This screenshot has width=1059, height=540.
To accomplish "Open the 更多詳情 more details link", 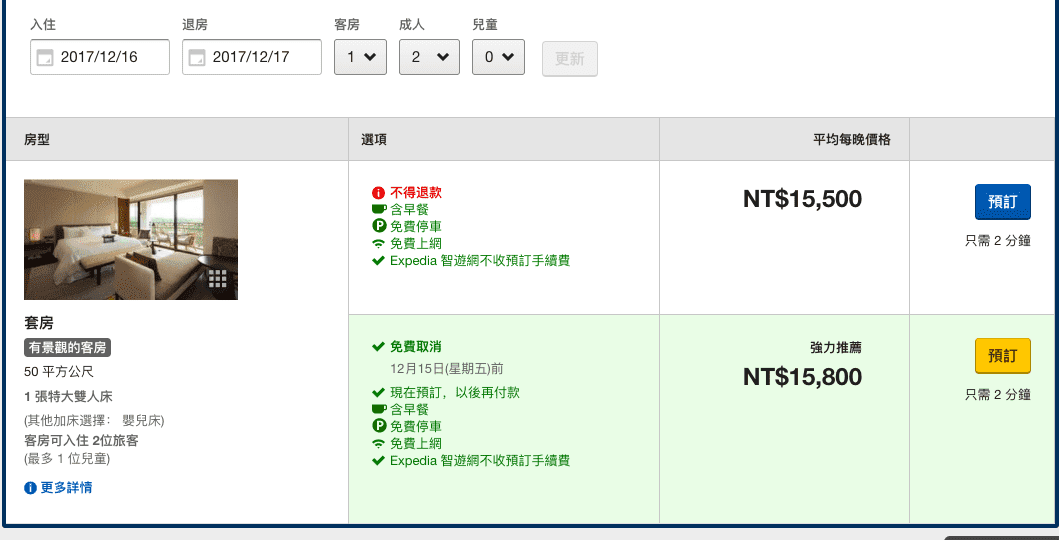I will click(66, 487).
